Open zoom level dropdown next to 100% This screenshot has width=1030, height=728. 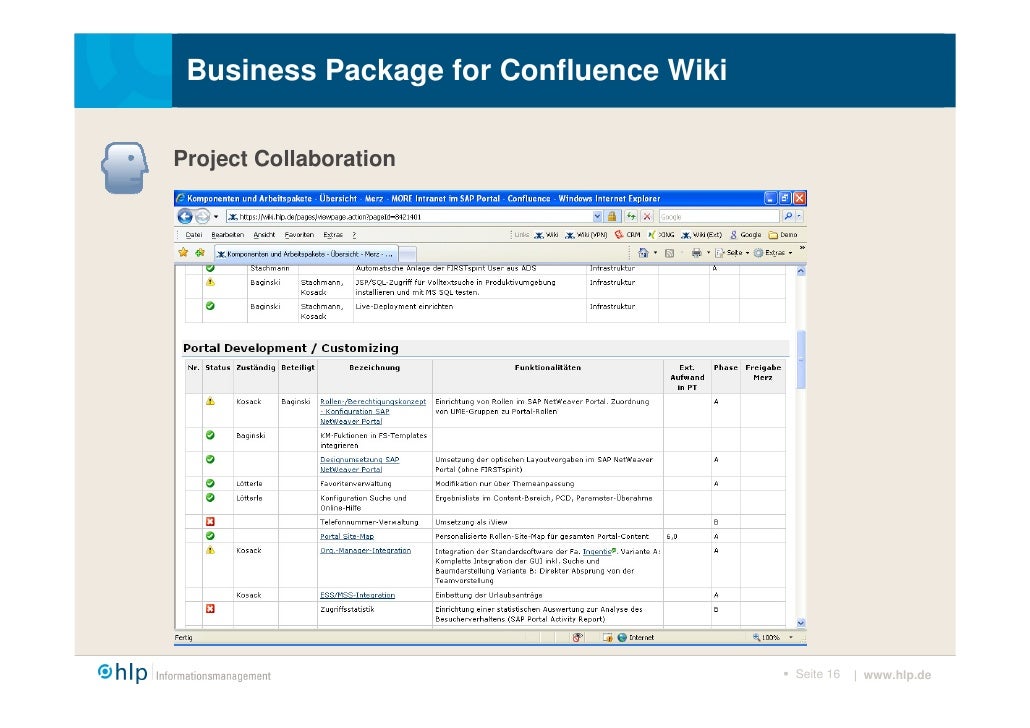point(791,637)
